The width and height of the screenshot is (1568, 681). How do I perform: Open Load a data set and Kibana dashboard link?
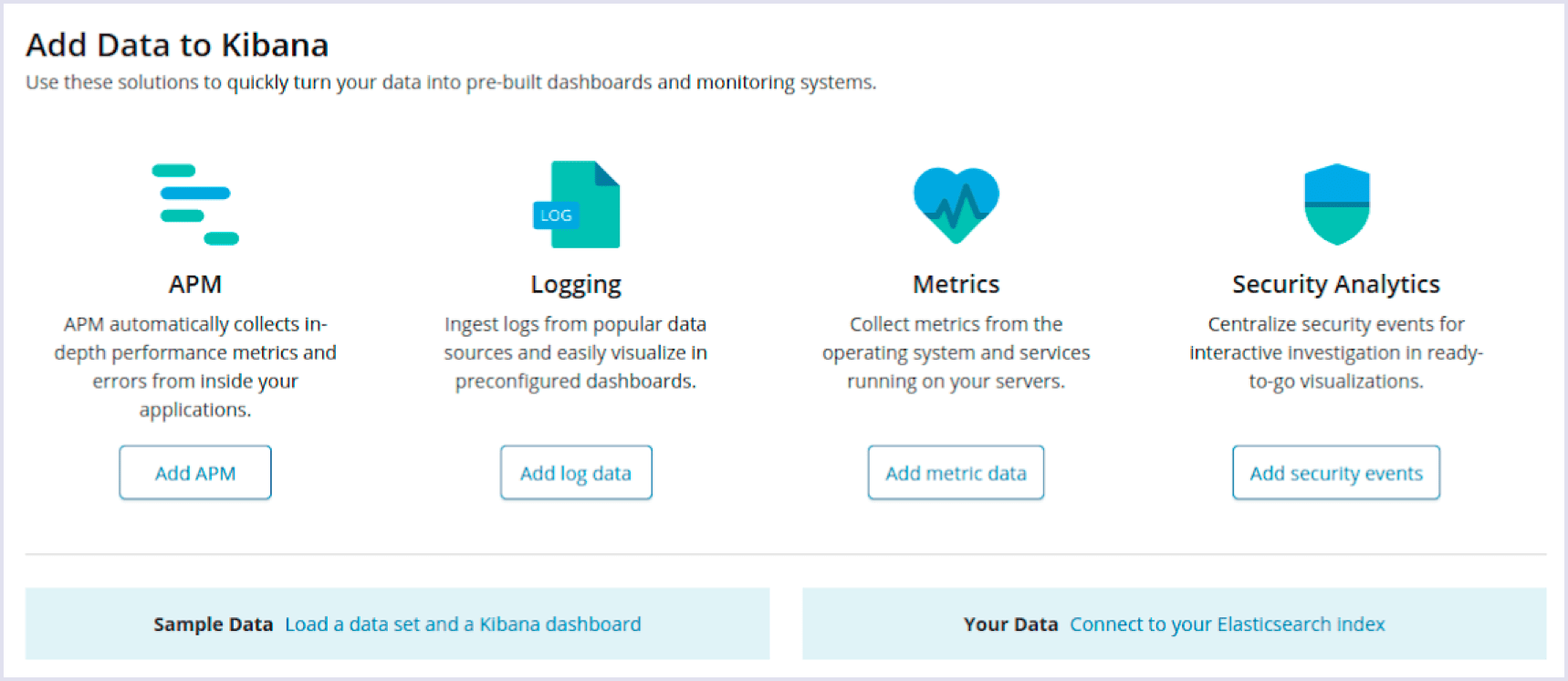click(x=463, y=624)
